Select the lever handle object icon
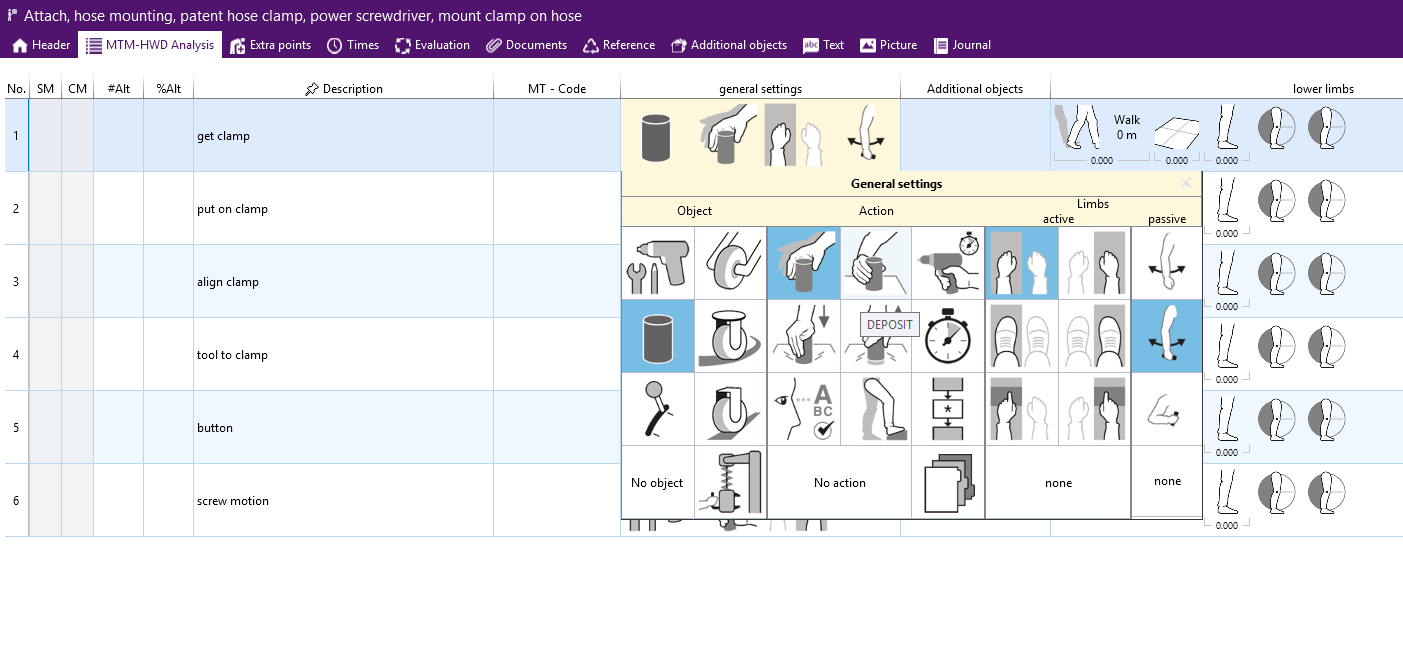 pyautogui.click(x=658, y=409)
